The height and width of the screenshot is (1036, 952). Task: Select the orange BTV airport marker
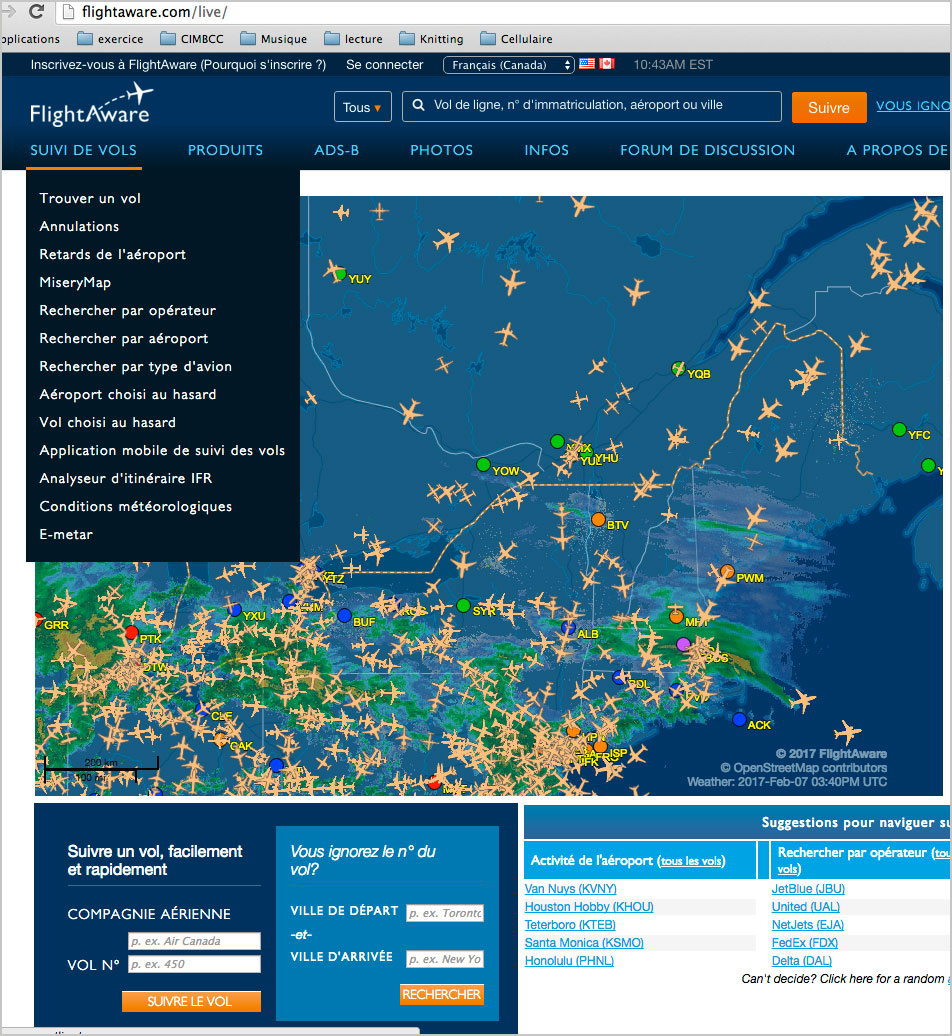click(x=598, y=520)
